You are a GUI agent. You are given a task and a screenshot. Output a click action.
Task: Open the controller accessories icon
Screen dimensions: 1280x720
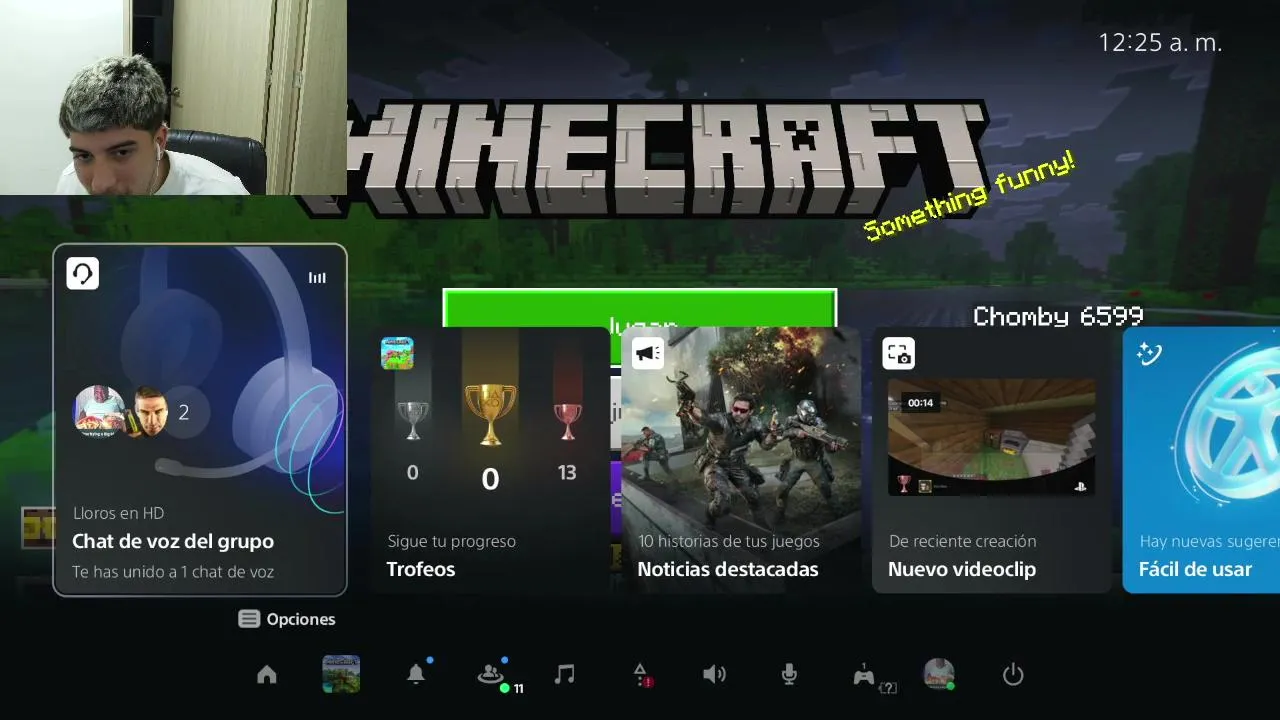click(864, 675)
